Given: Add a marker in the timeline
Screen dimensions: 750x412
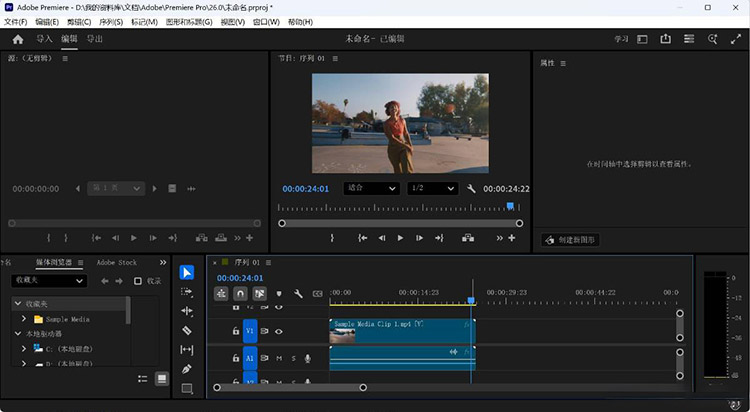Looking at the screenshot, I should [279, 294].
